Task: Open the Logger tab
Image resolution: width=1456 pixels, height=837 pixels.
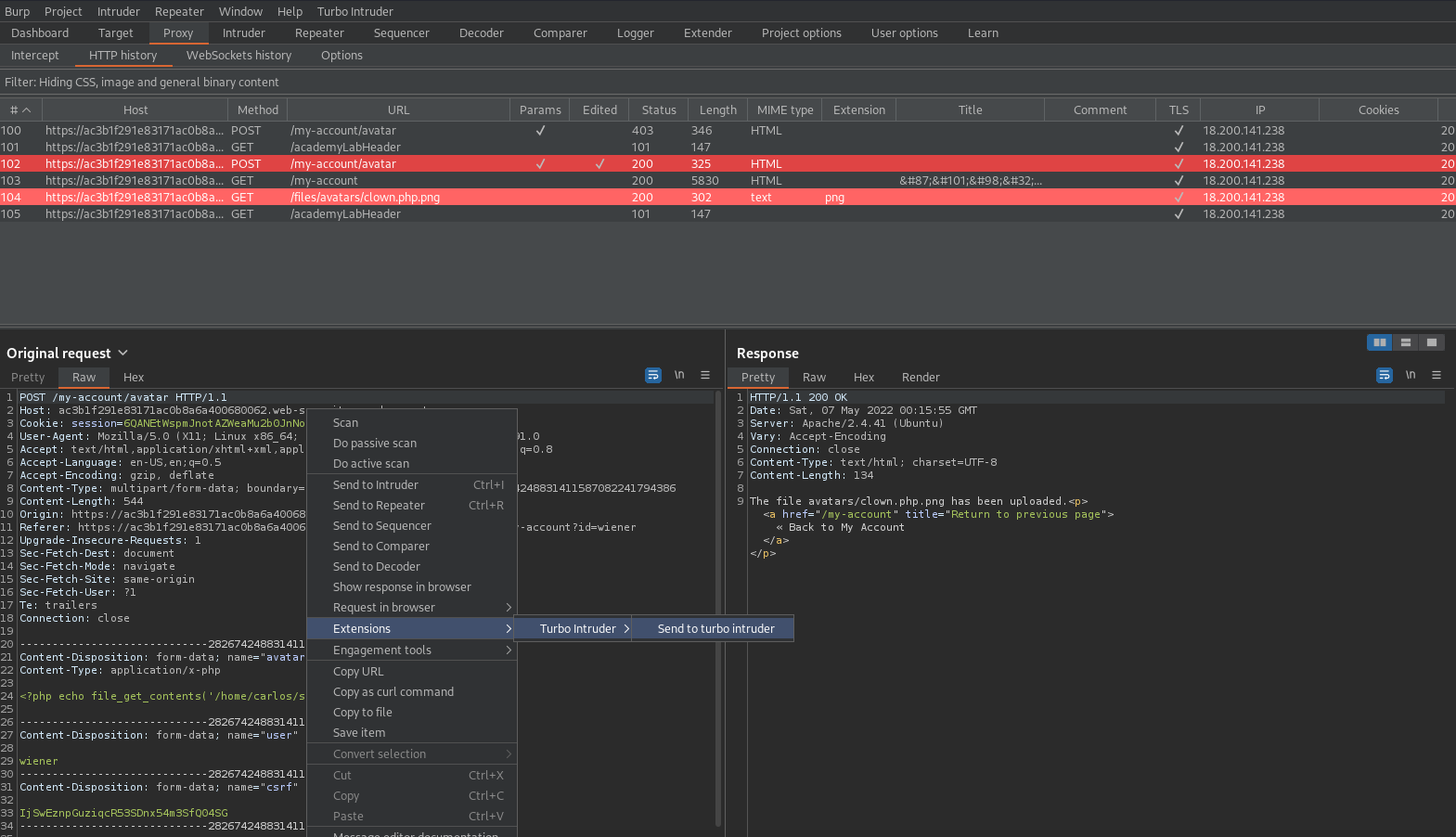Action: (636, 33)
